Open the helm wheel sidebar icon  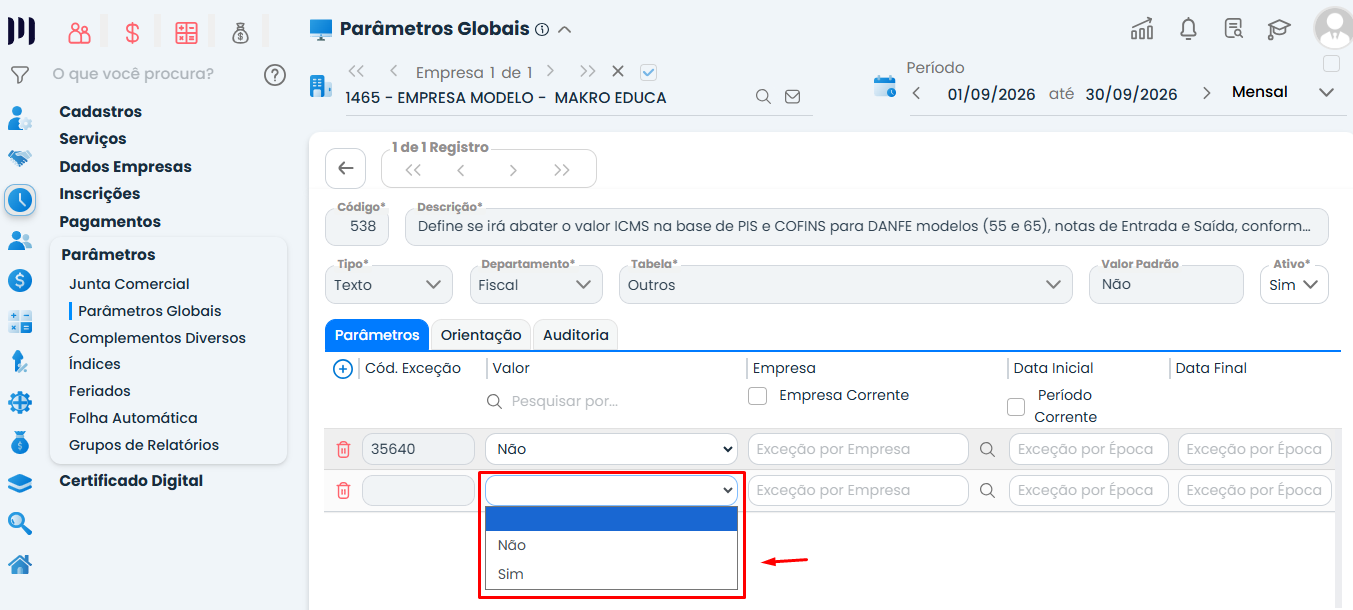19,402
